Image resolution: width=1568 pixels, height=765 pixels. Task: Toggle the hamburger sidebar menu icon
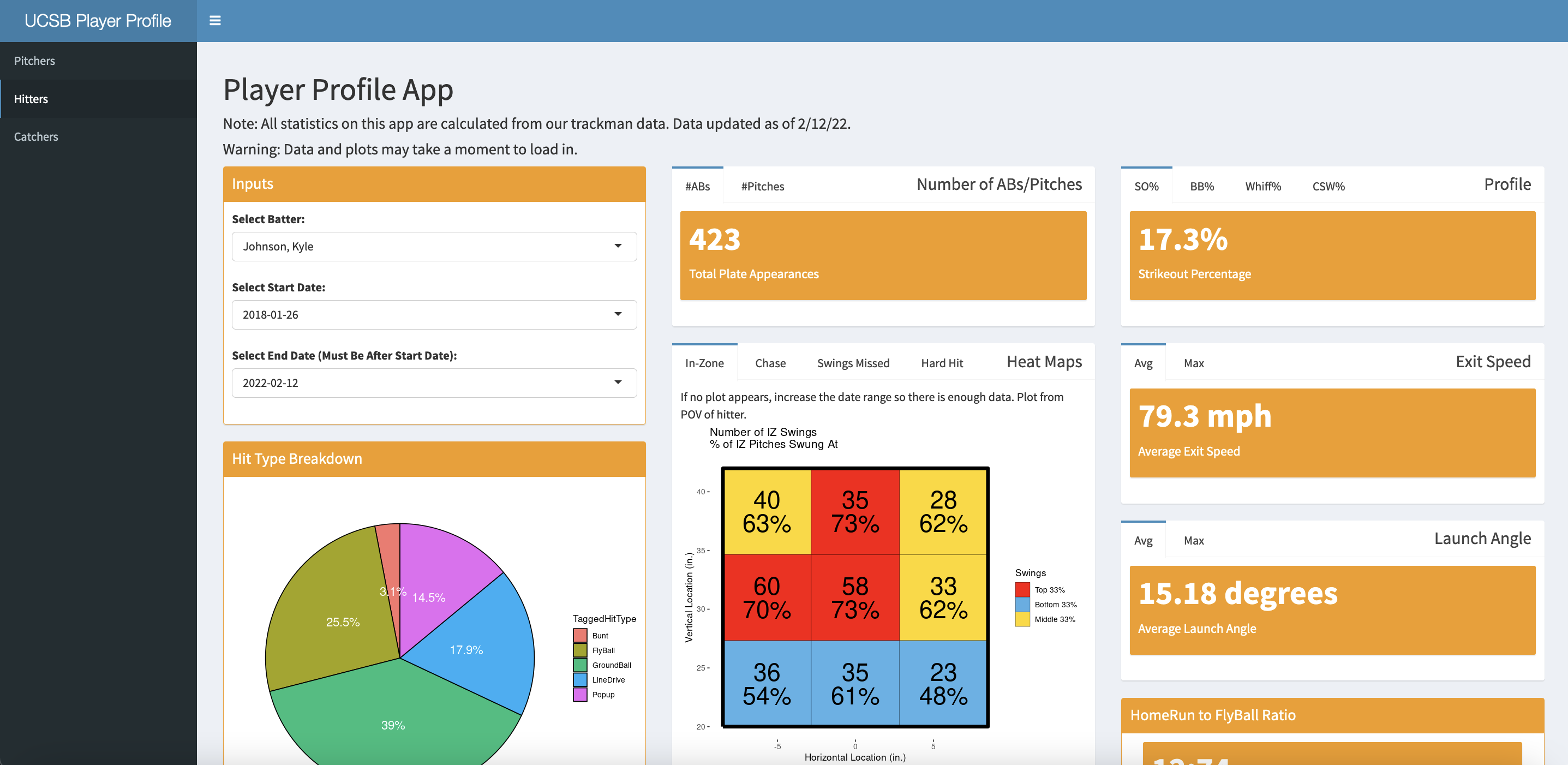(215, 21)
